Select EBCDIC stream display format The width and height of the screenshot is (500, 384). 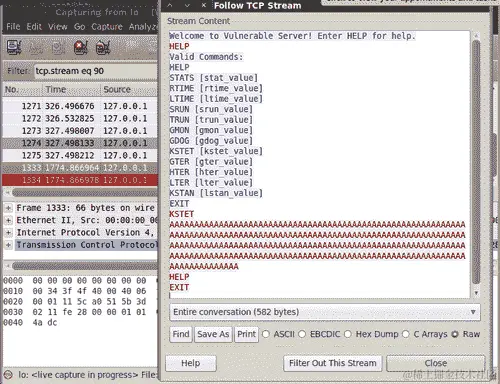[x=302, y=334]
